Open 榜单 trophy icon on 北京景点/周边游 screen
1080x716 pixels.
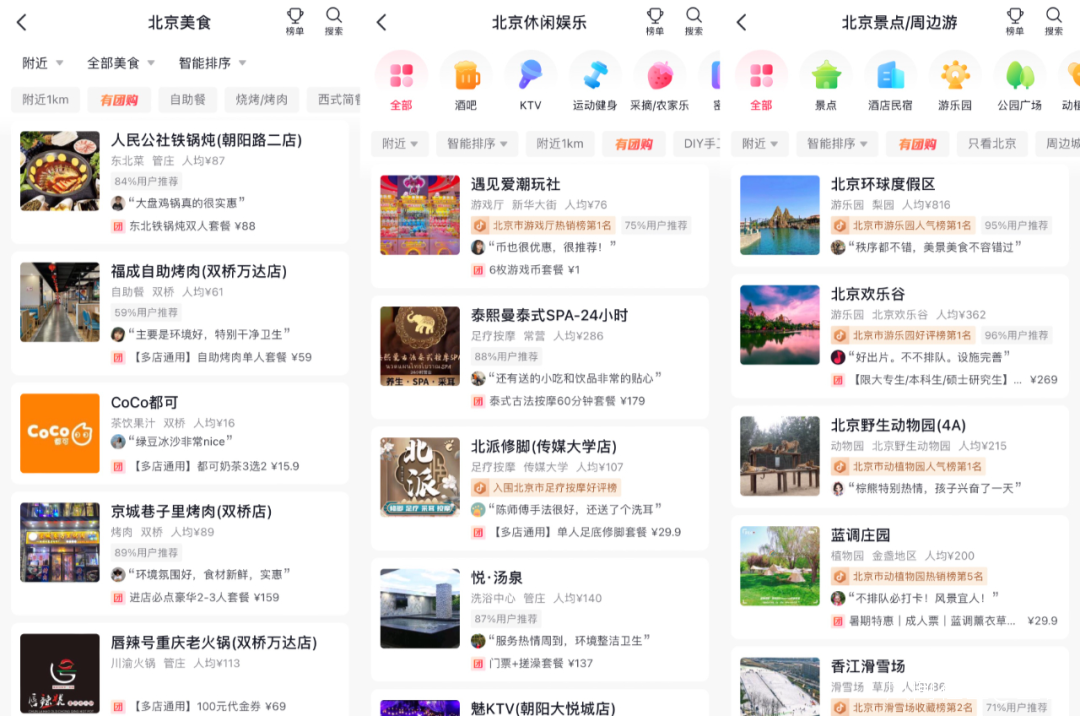point(1015,21)
